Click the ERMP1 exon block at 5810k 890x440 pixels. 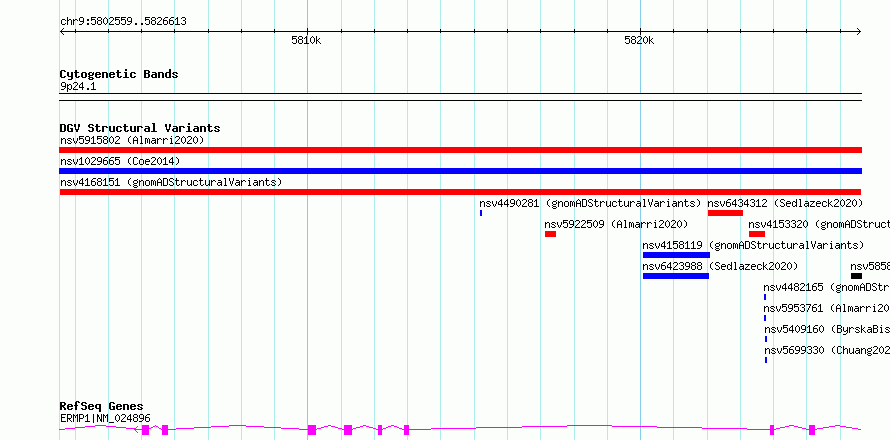click(x=312, y=430)
